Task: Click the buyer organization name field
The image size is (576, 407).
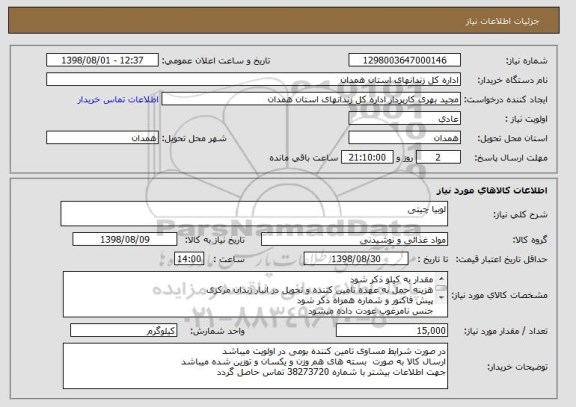Action: pyautogui.click(x=253, y=80)
